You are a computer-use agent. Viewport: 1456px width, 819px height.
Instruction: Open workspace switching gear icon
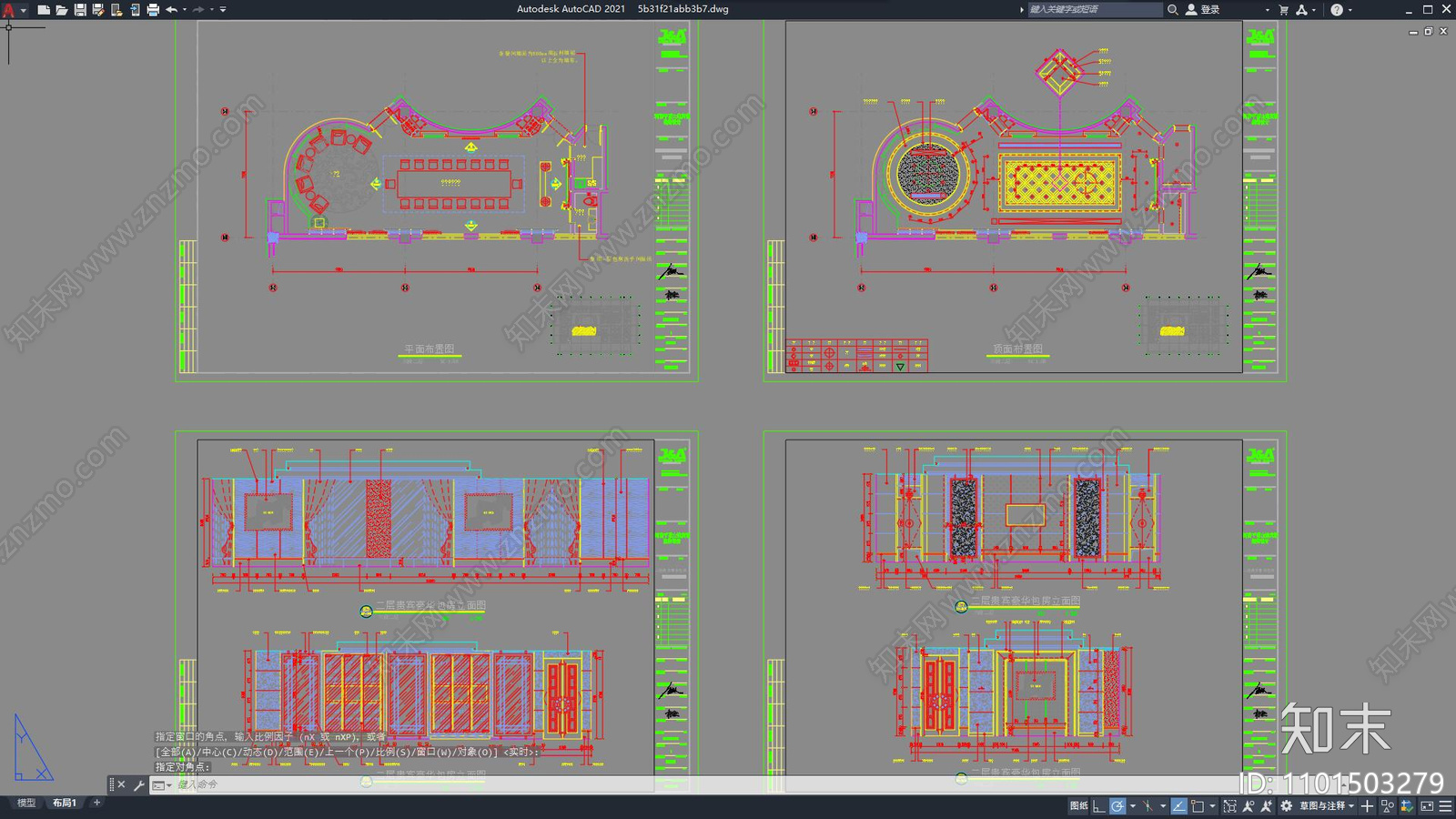tap(1286, 805)
